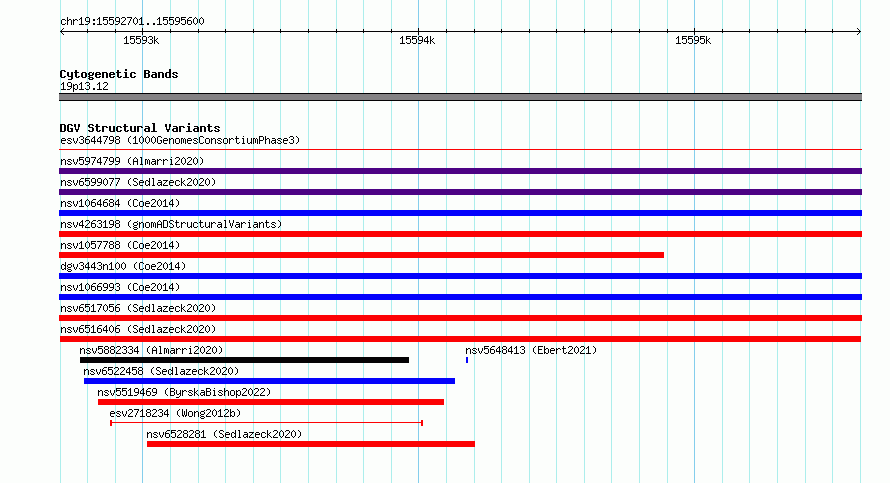This screenshot has height=483, width=890.
Task: Click the 15595k ruler position
Action: pos(692,40)
